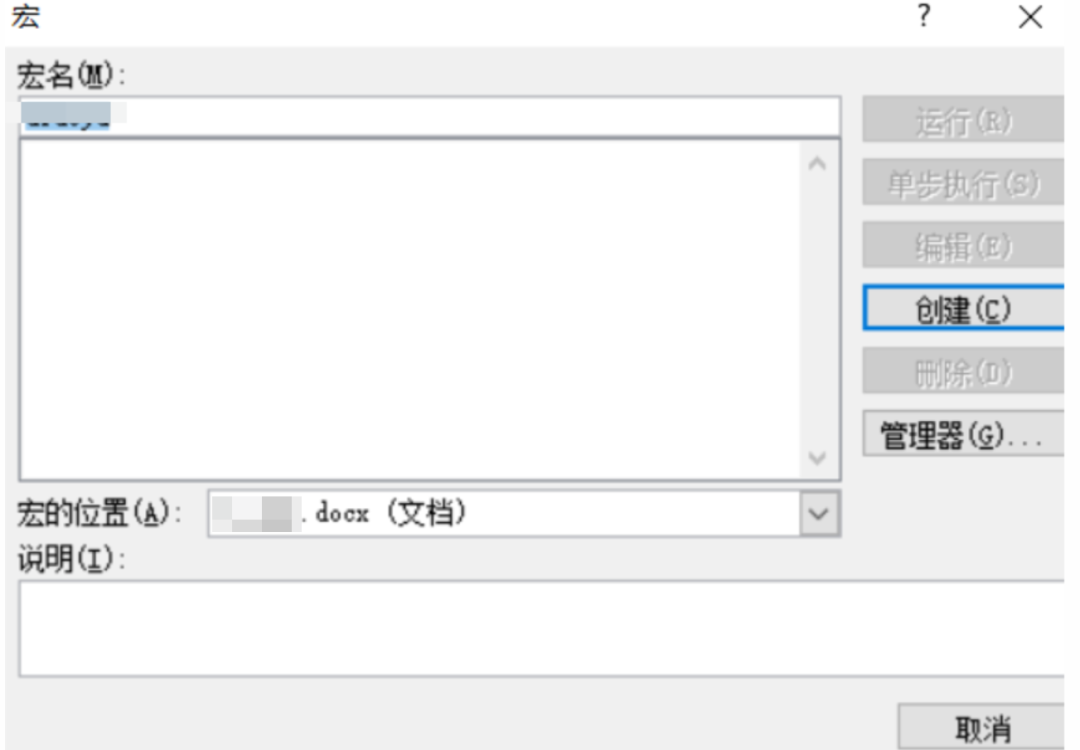Click the 说明(I) label

click(71, 559)
